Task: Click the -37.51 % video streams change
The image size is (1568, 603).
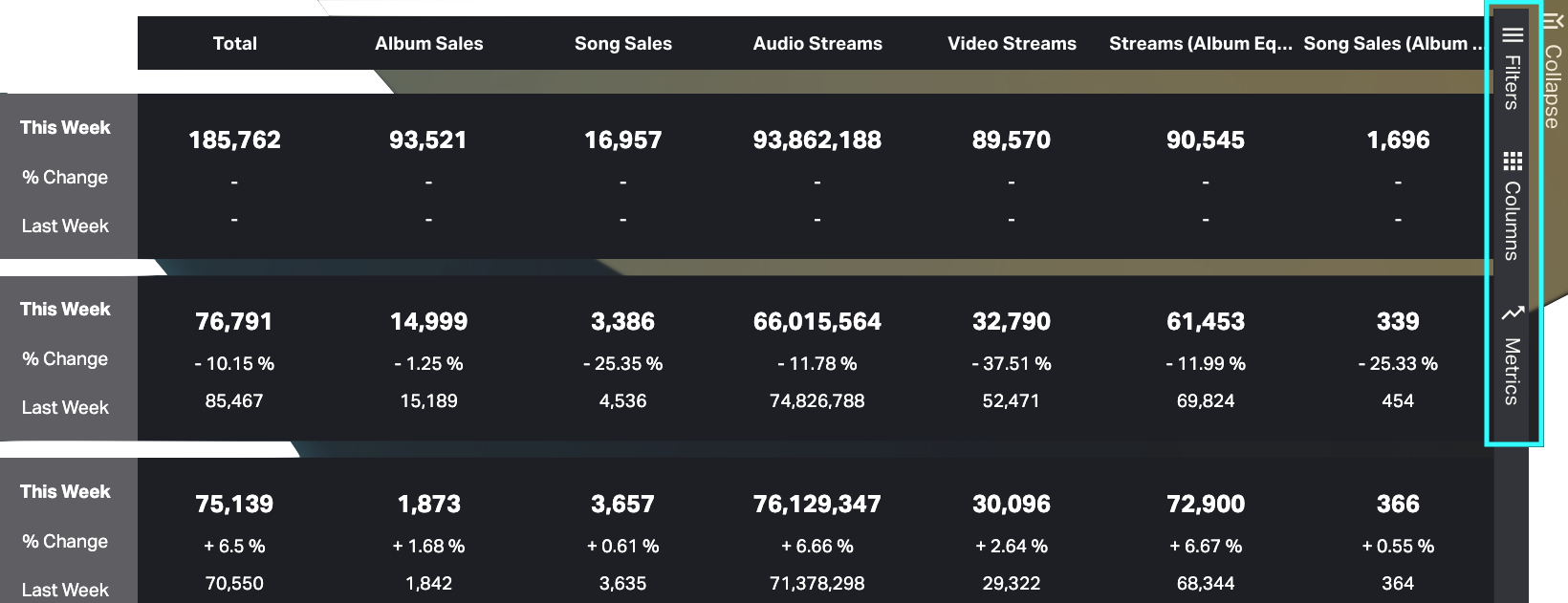Action: 1012,364
